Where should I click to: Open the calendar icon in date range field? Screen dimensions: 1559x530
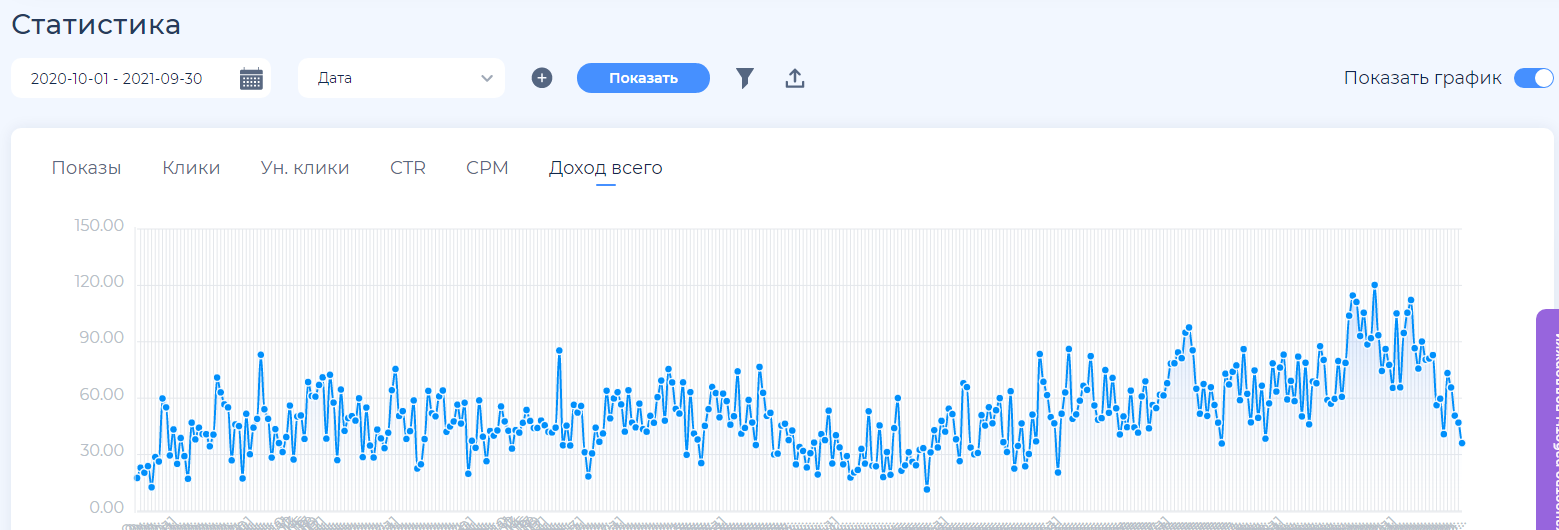251,79
